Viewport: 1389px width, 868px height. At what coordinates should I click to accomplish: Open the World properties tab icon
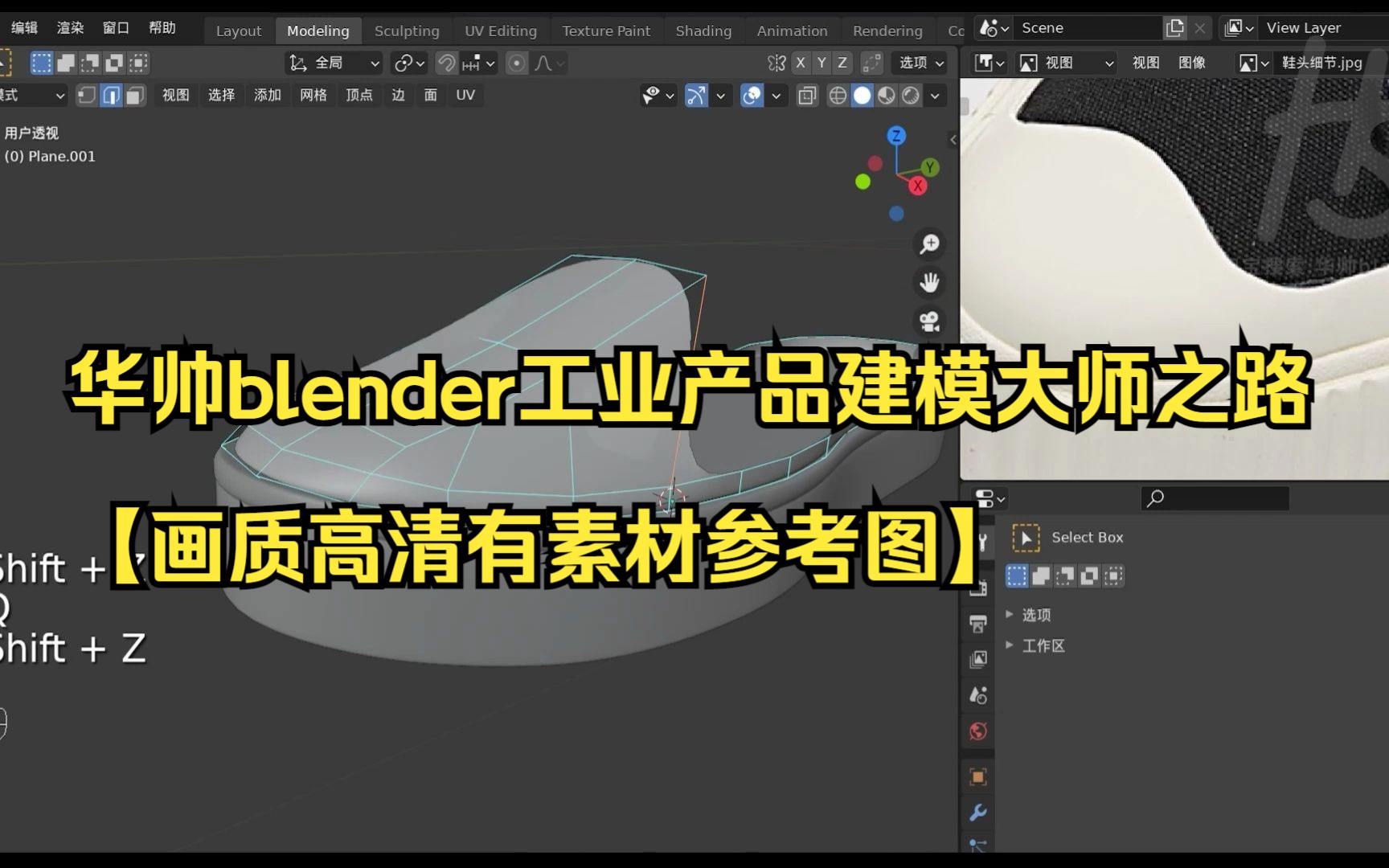click(x=978, y=731)
